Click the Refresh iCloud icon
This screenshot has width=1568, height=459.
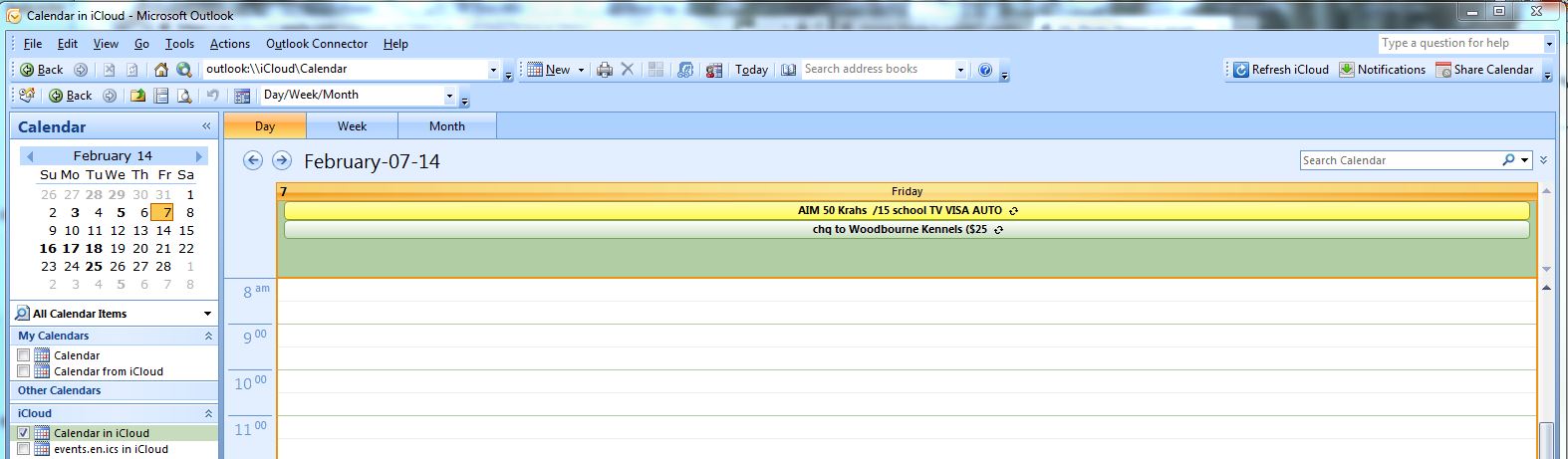click(x=1241, y=70)
